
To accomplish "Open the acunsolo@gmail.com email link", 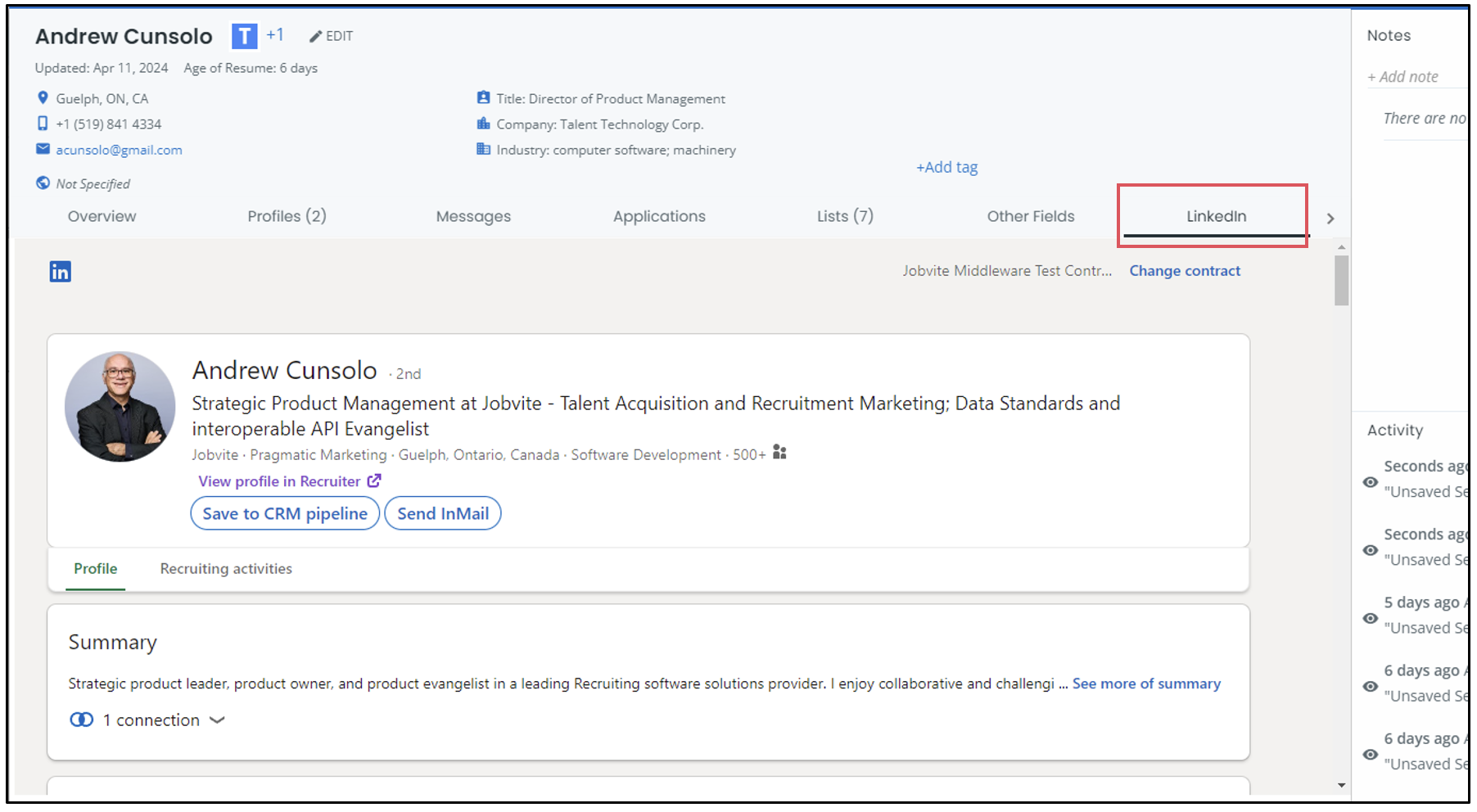I will tap(119, 150).
